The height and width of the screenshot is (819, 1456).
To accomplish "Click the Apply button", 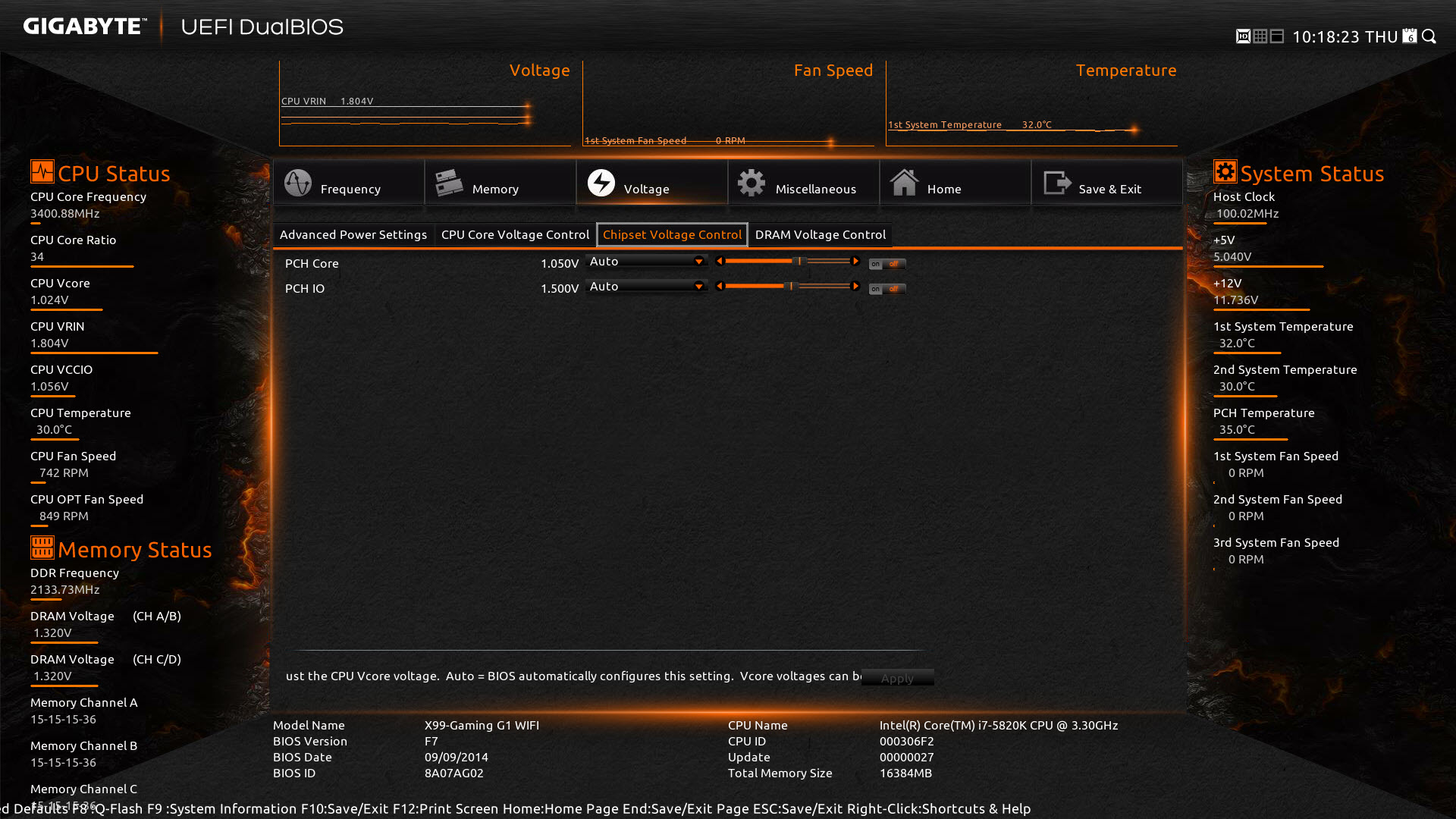I will point(898,678).
